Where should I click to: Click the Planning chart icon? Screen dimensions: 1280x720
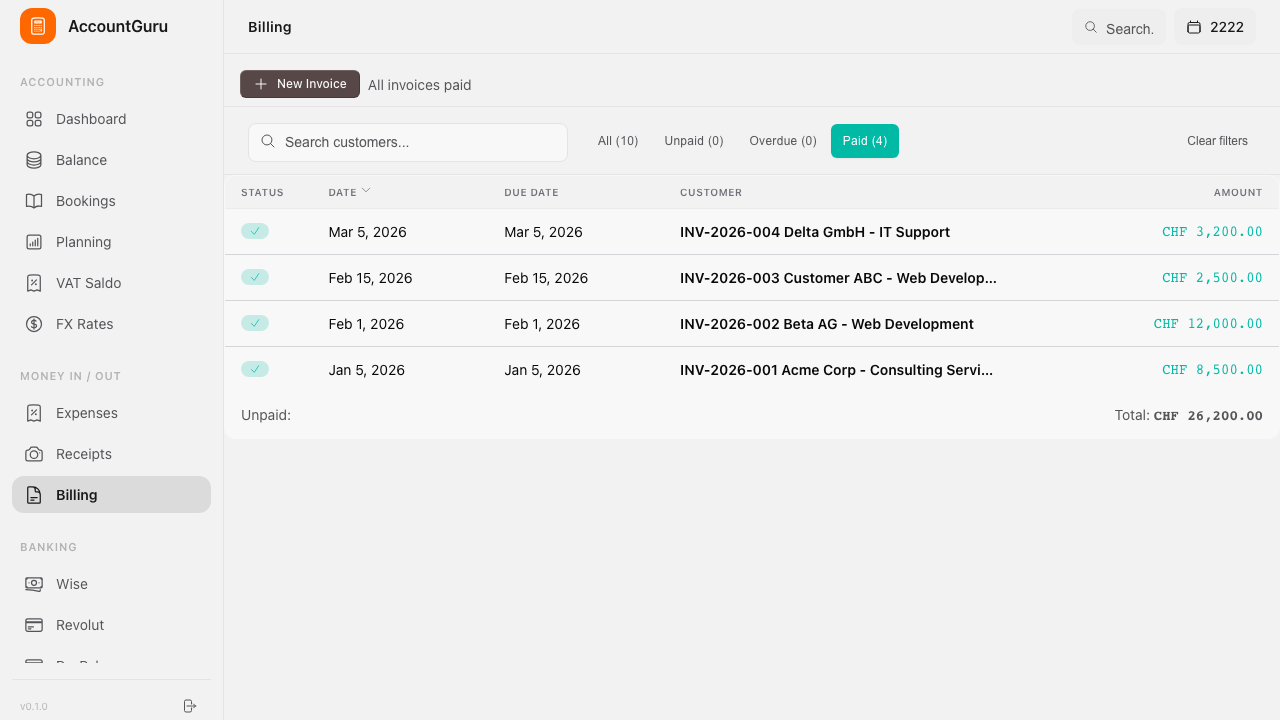point(34,242)
